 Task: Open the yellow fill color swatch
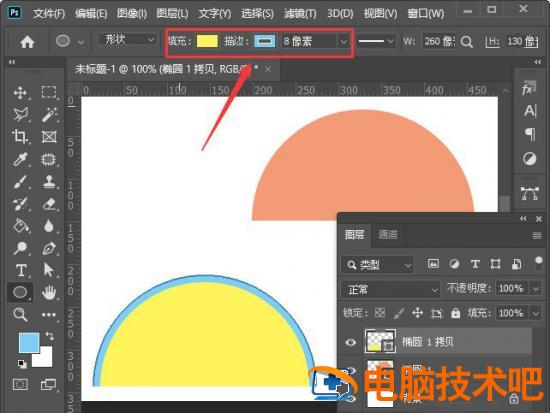tap(207, 41)
